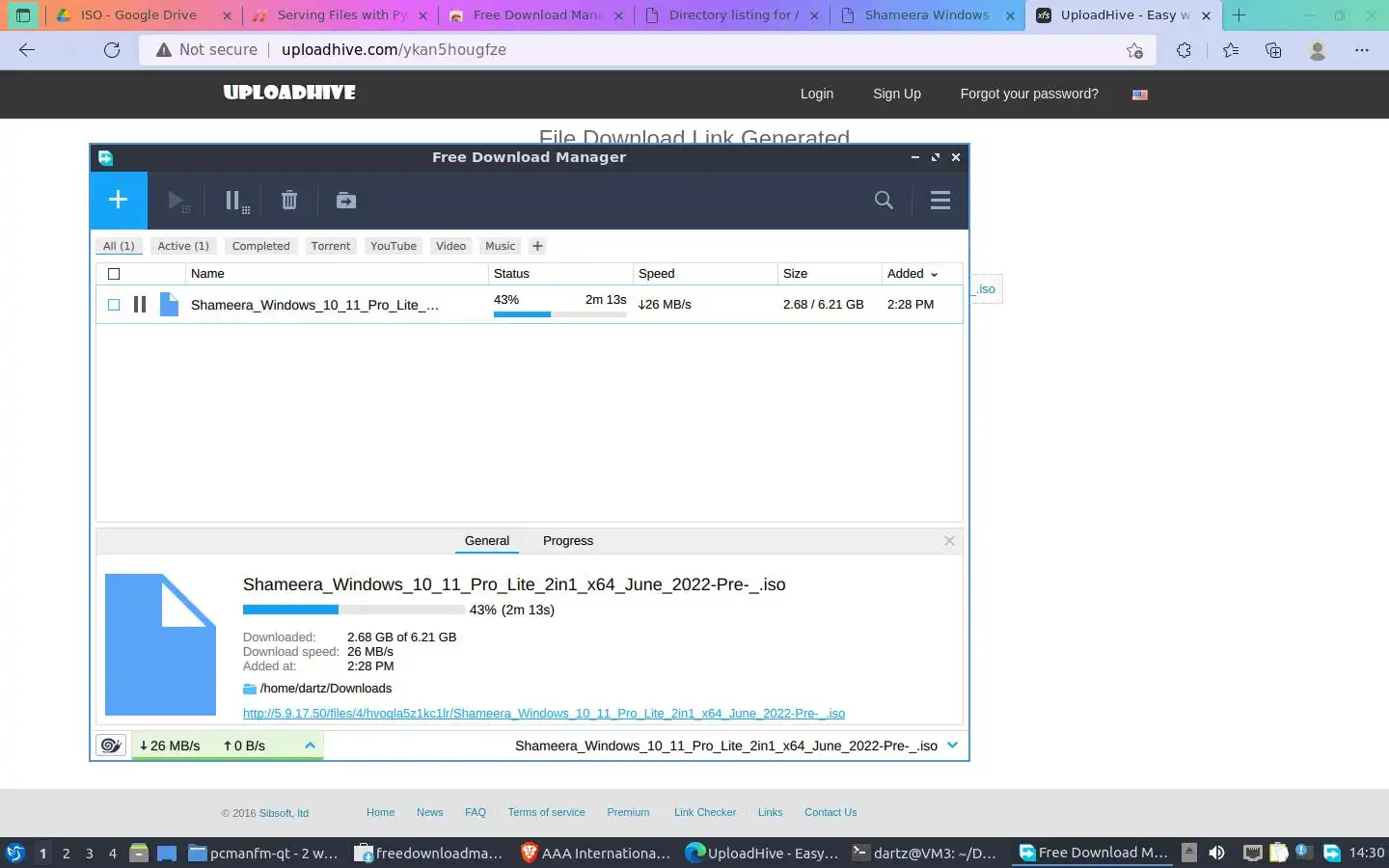Go back in the browser
Viewport: 1389px width, 868px height.
(x=27, y=50)
